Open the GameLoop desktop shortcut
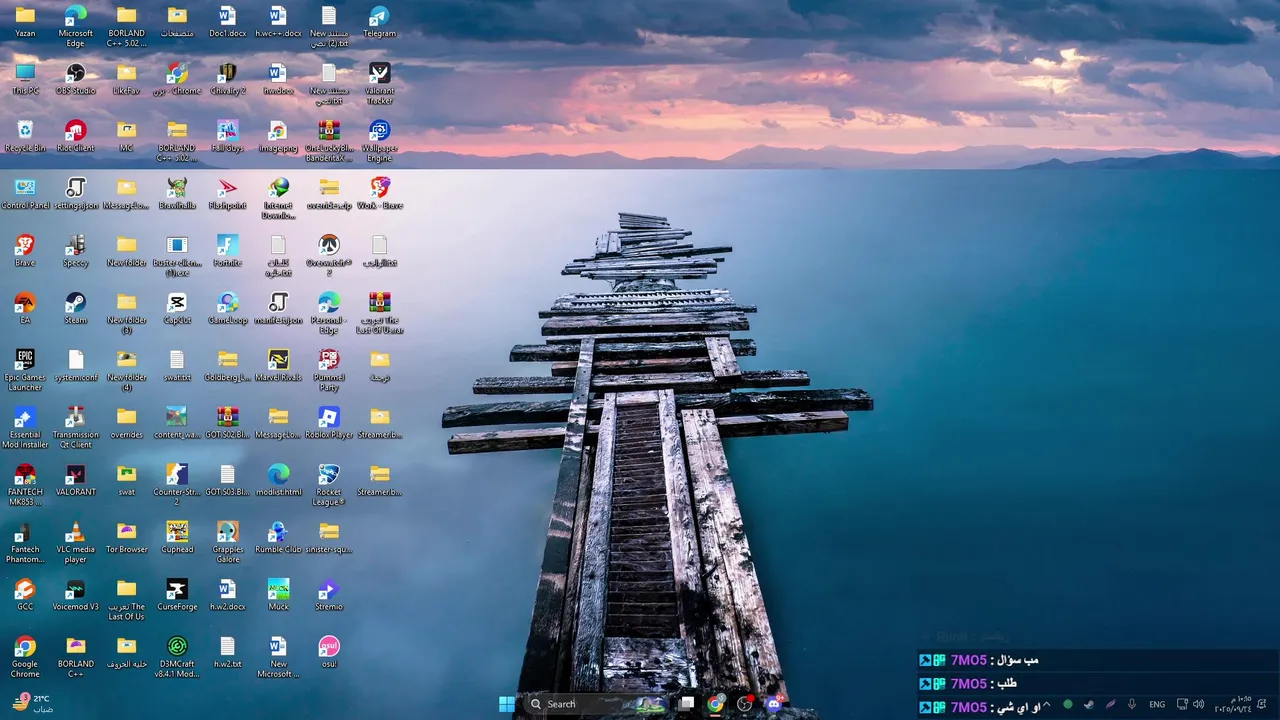Screen dimensions: 1280x720 tap(227, 308)
